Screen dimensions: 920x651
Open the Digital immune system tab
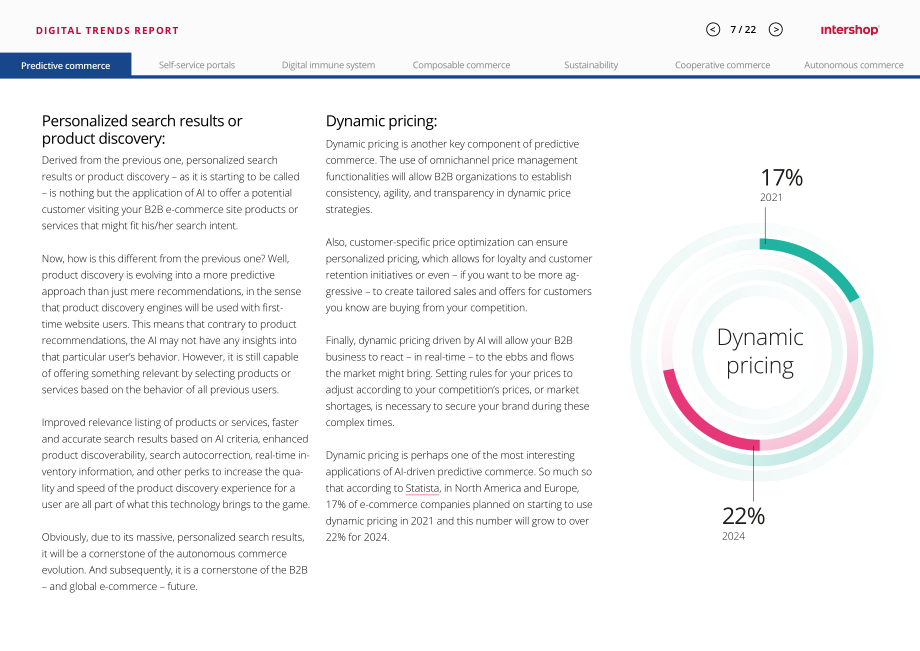point(328,65)
